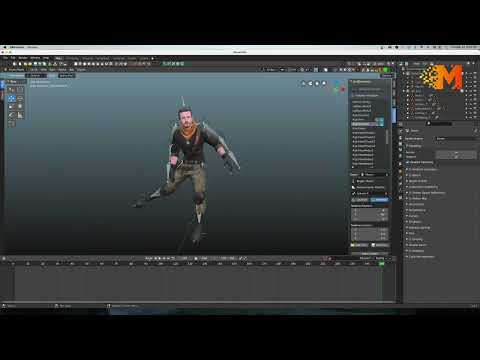Open the Edit menu
The image size is (480, 360).
13,58
